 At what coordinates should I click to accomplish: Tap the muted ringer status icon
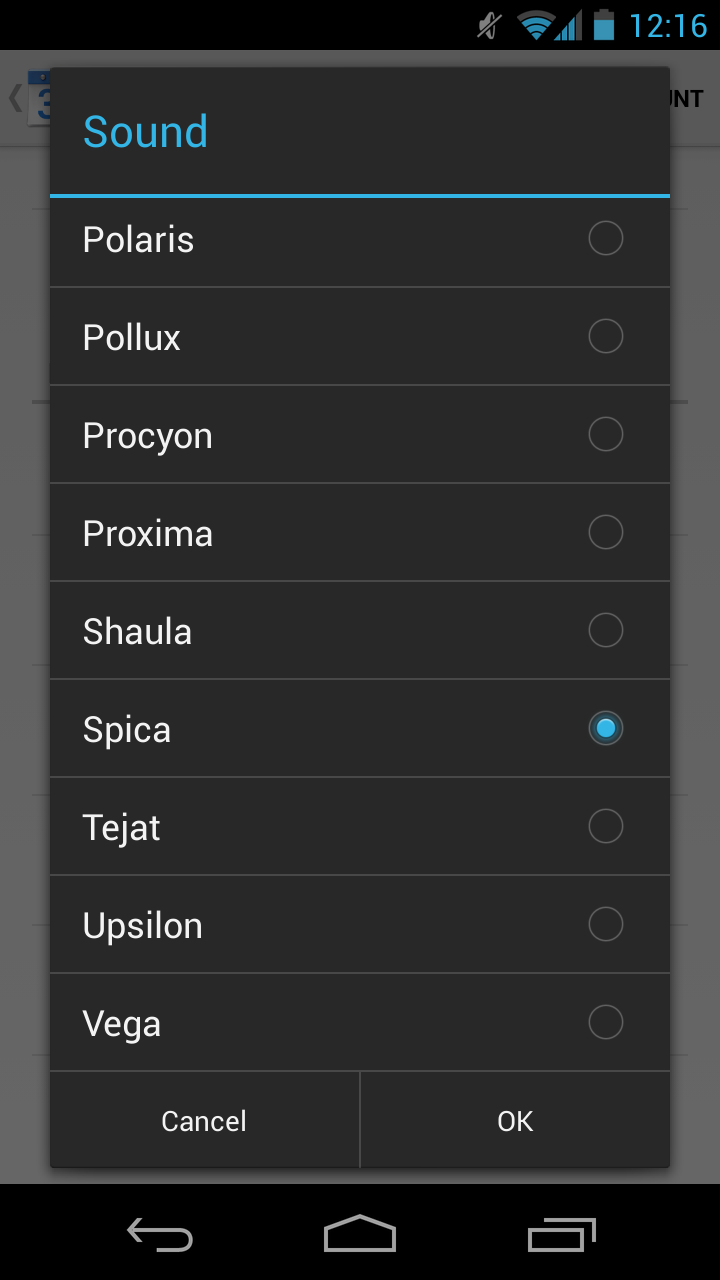487,25
